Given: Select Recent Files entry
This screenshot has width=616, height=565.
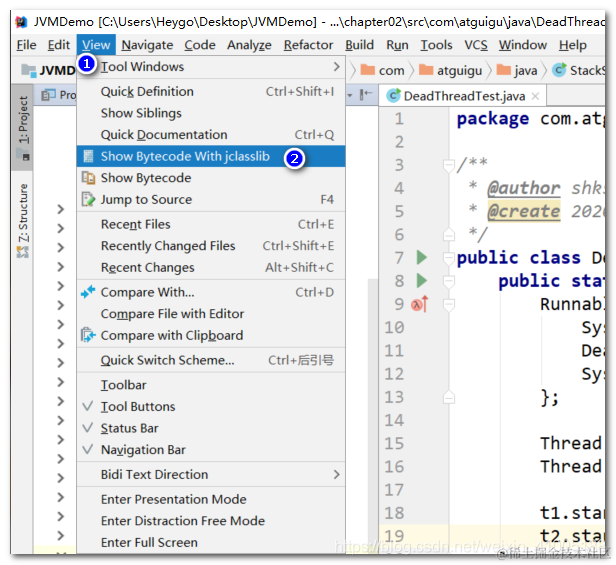Looking at the screenshot, I should (x=211, y=224).
